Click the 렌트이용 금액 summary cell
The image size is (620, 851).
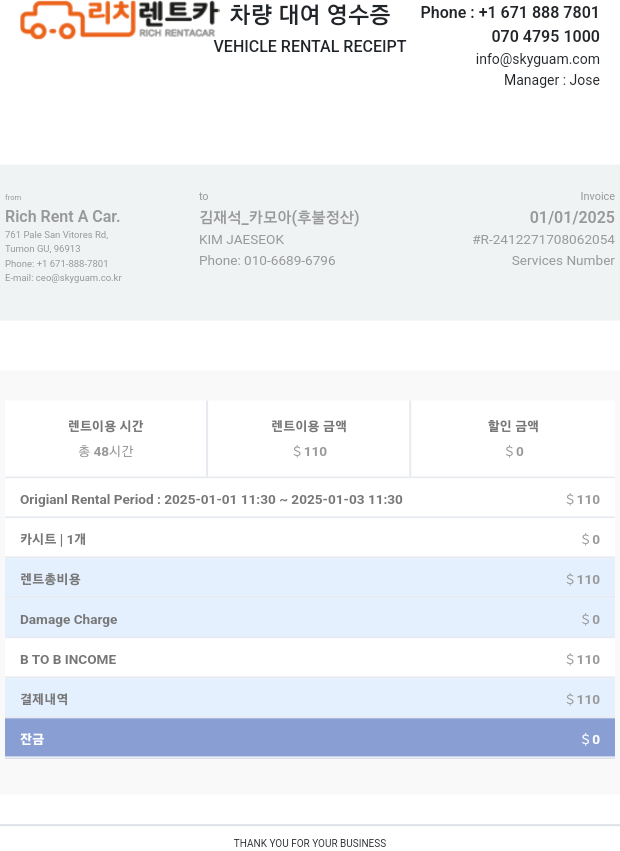pyautogui.click(x=309, y=438)
